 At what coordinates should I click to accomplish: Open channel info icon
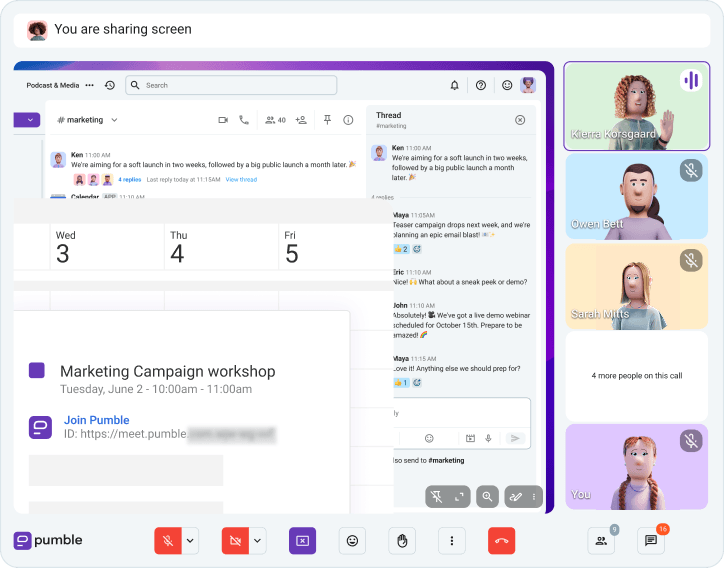click(x=348, y=120)
